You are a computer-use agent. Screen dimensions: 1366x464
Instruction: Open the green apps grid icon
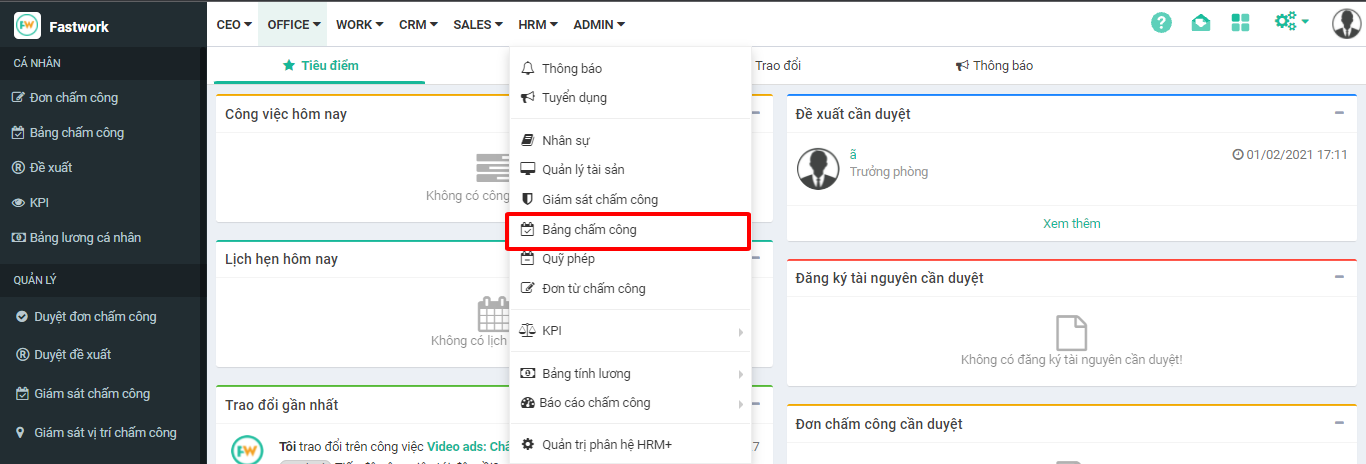[1241, 23]
